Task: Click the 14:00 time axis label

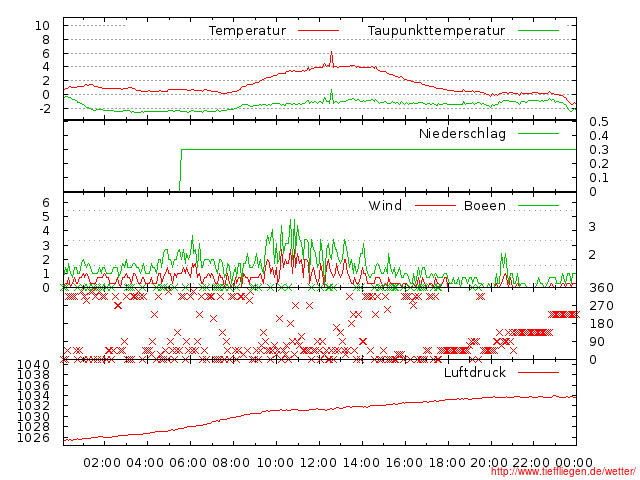Action: coord(361,463)
